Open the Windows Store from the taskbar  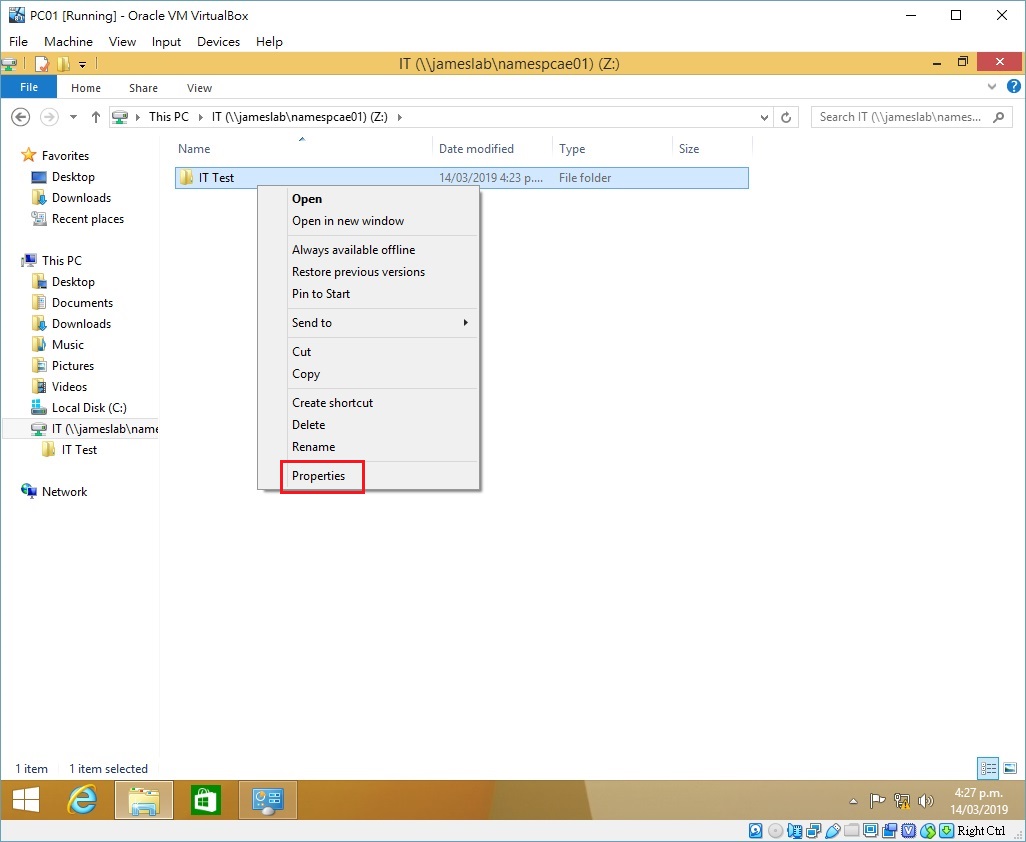205,800
